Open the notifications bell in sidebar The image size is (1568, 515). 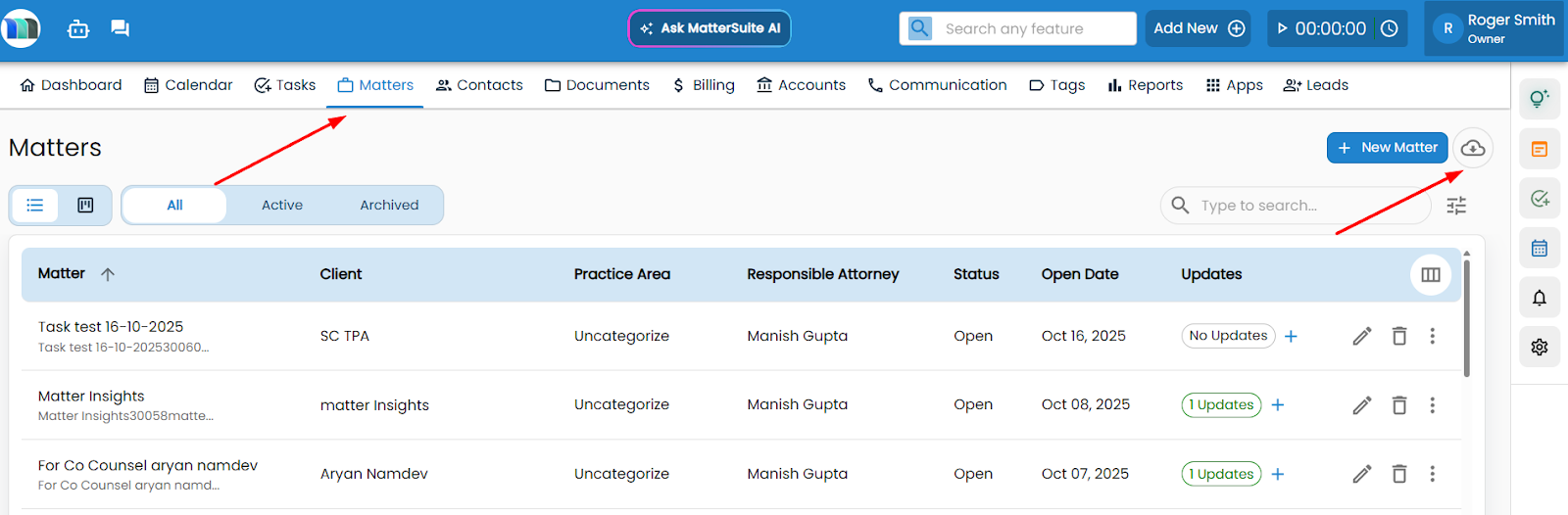[x=1539, y=298]
